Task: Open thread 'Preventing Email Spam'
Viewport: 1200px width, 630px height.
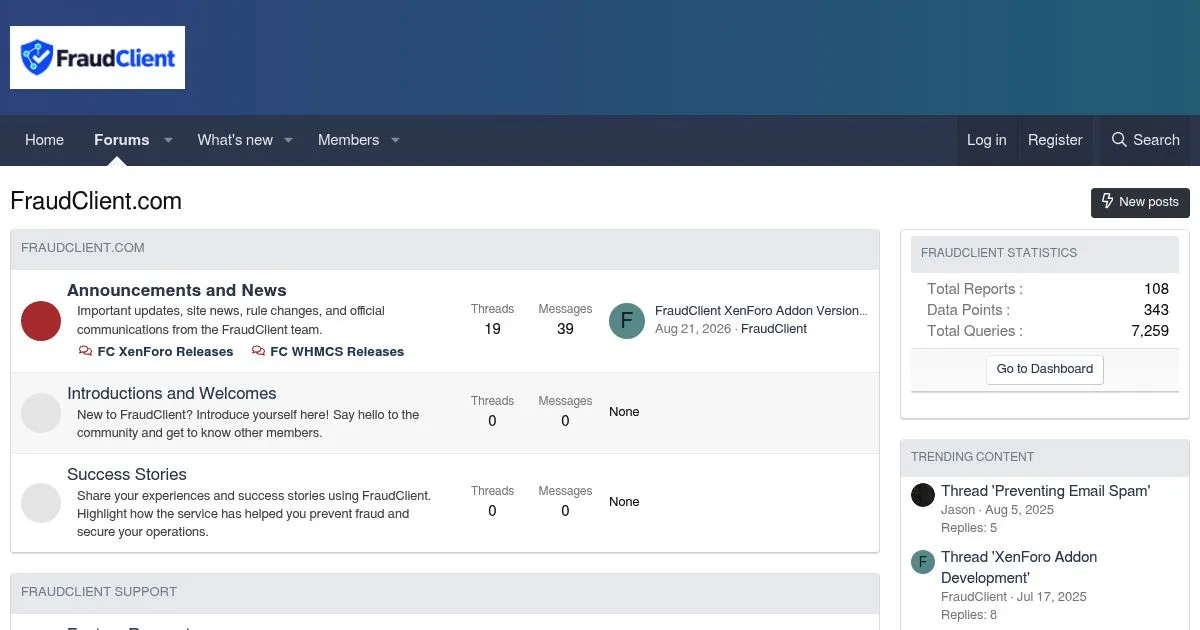Action: 1046,491
